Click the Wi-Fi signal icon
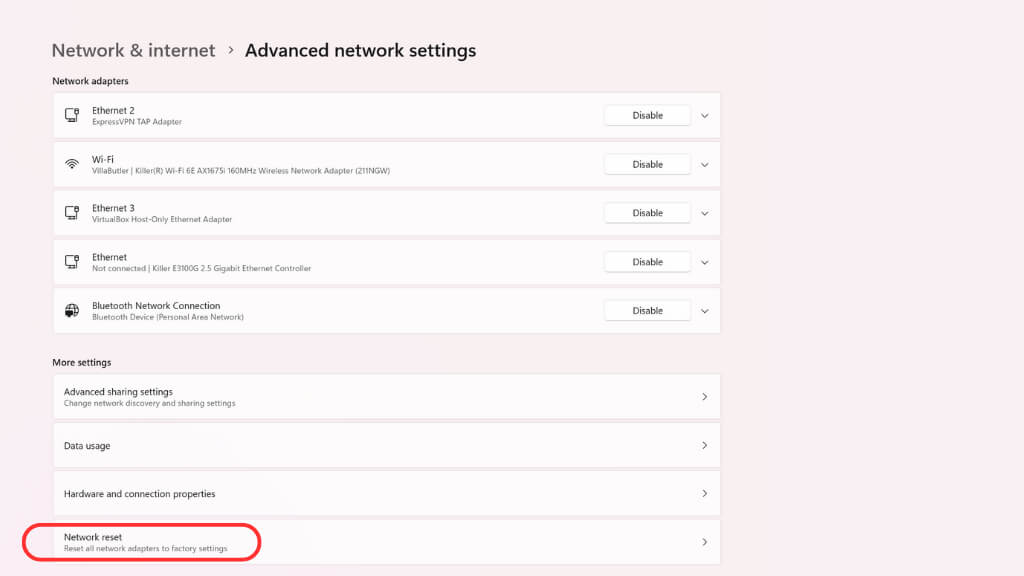This screenshot has width=1024, height=576. pos(72,164)
